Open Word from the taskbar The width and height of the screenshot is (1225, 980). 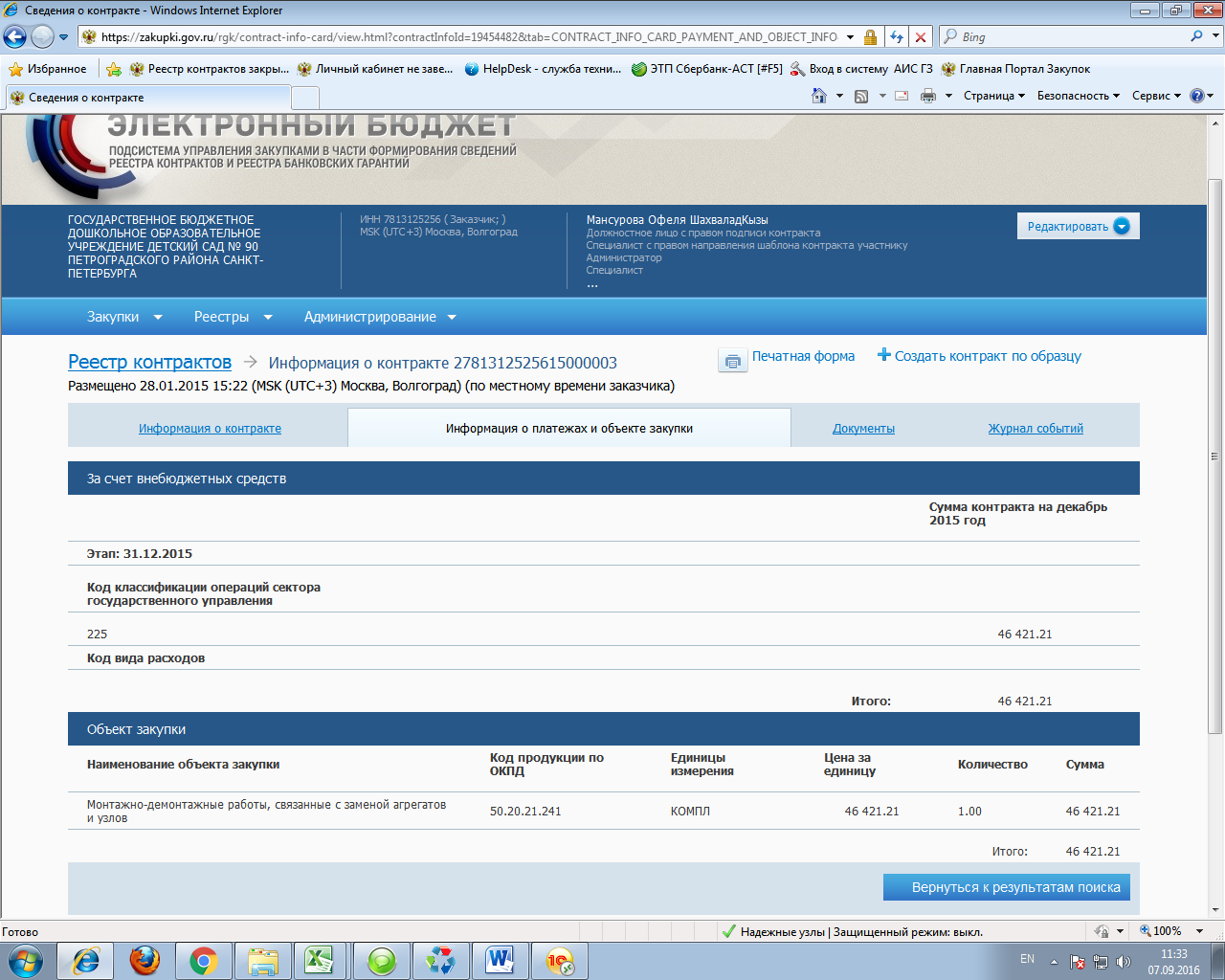tap(501, 961)
